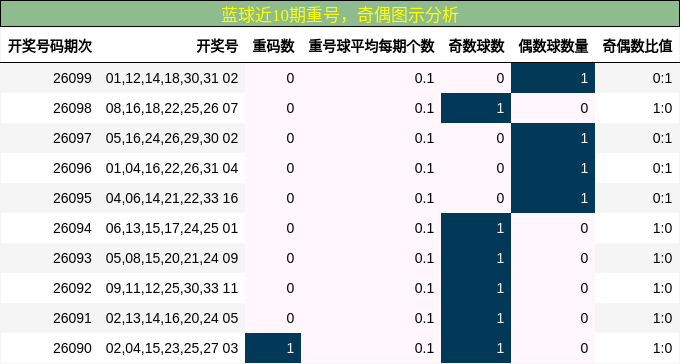The height and width of the screenshot is (364, 680).
Task: Click highlighted 奇数球数 cell in row 26093
Action: tap(476, 258)
